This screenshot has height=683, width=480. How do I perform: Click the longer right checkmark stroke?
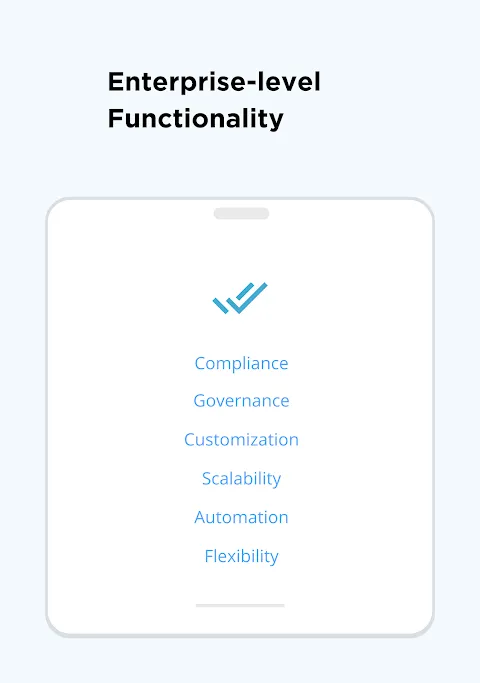(249, 298)
